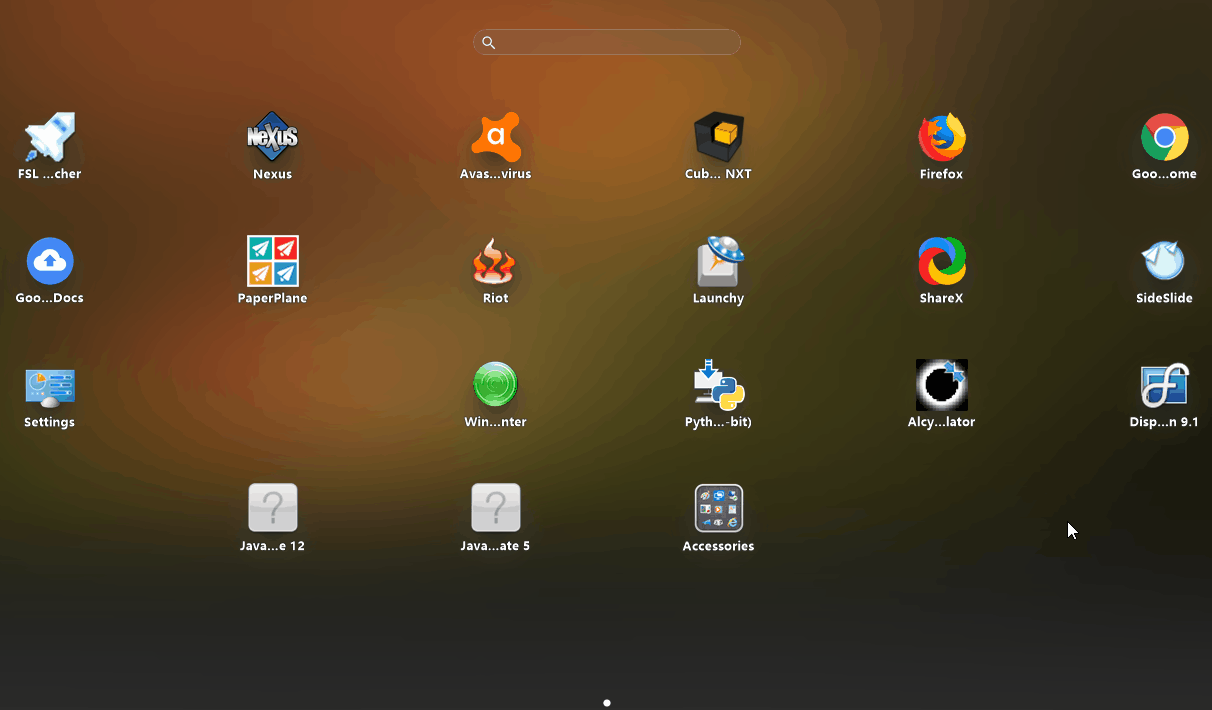
Task: Launch the green Win...nter radar icon
Action: 496,385
